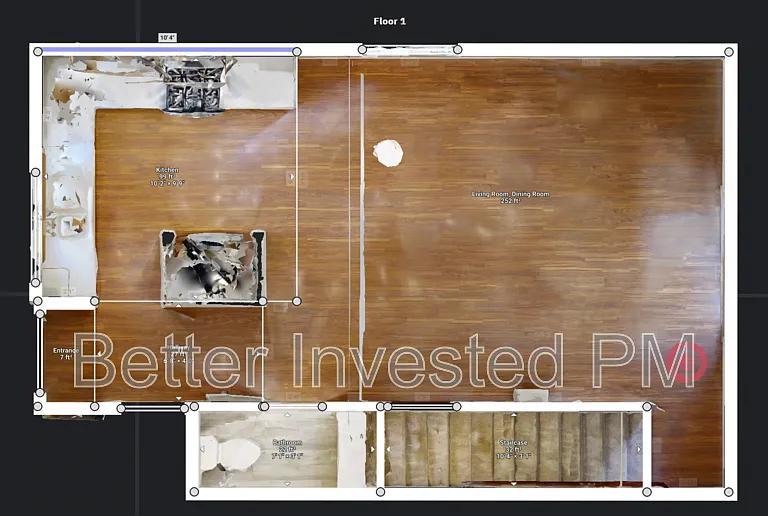Click left handle of hallway bottom door

pyautogui.click(x=121, y=408)
